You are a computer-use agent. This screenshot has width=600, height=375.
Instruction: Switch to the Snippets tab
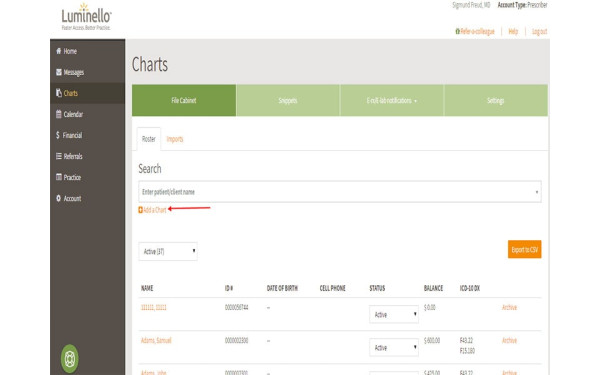point(288,100)
